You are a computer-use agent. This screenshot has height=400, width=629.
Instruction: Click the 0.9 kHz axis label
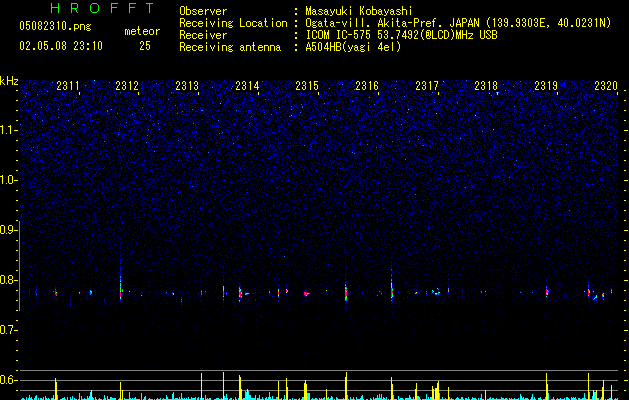(x=9, y=230)
